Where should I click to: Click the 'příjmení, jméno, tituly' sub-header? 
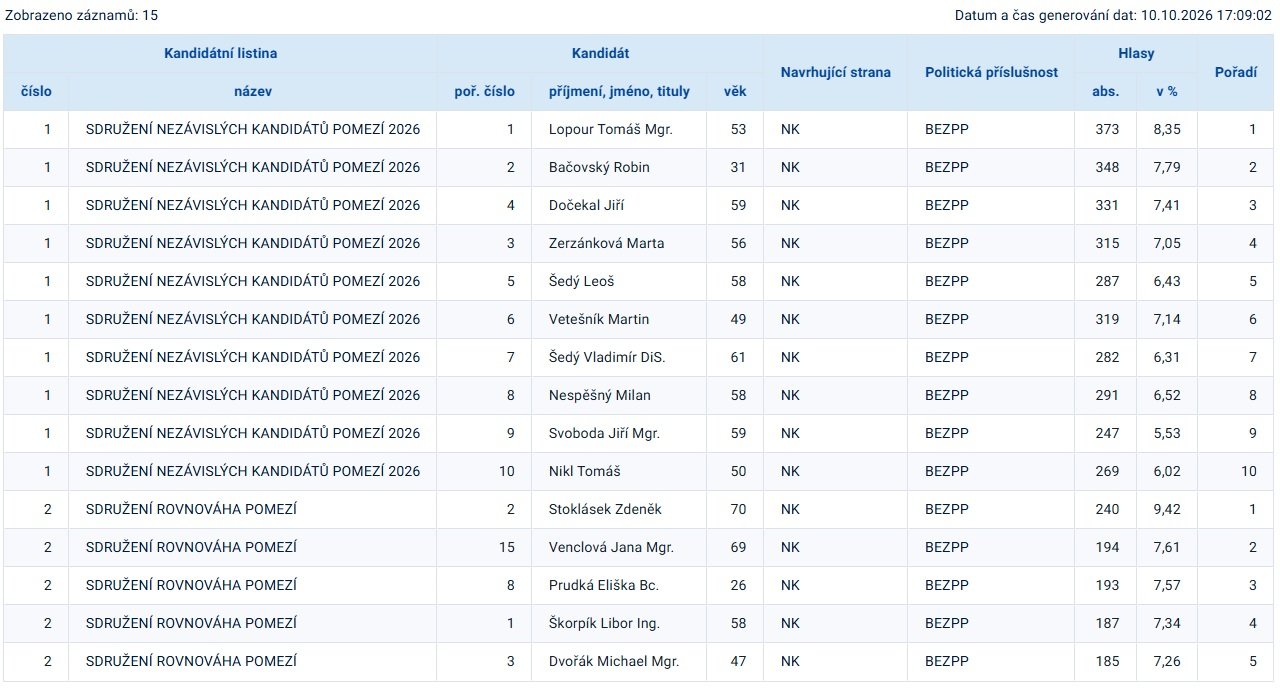point(619,91)
